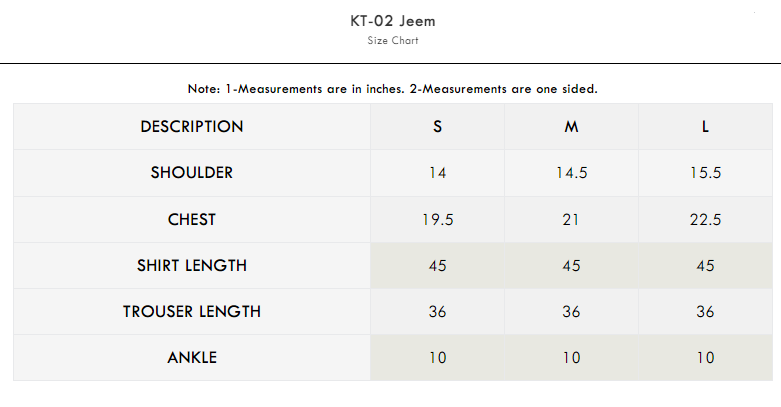Select the L size column header
This screenshot has height=407, width=781.
(705, 127)
